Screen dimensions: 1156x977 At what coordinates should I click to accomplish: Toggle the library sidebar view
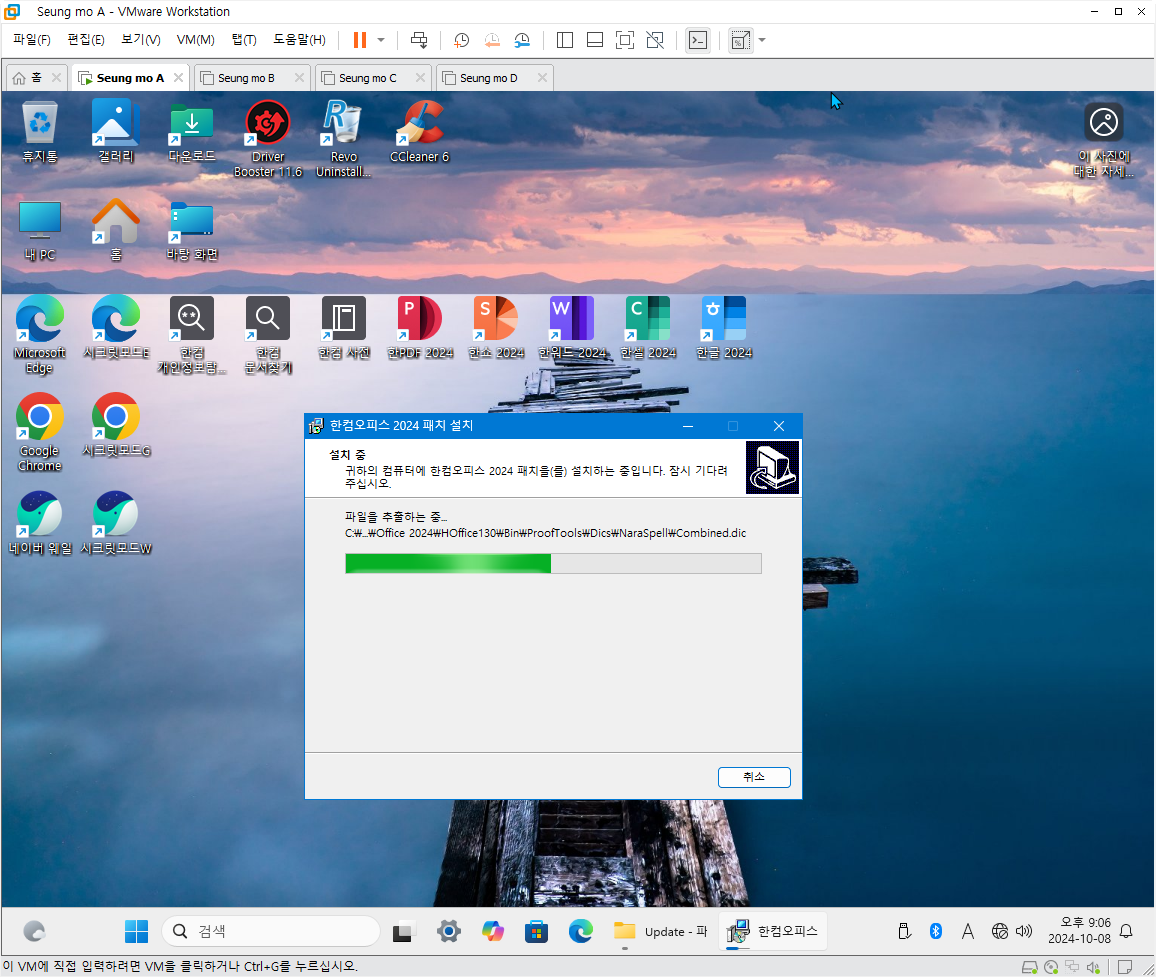[x=565, y=40]
